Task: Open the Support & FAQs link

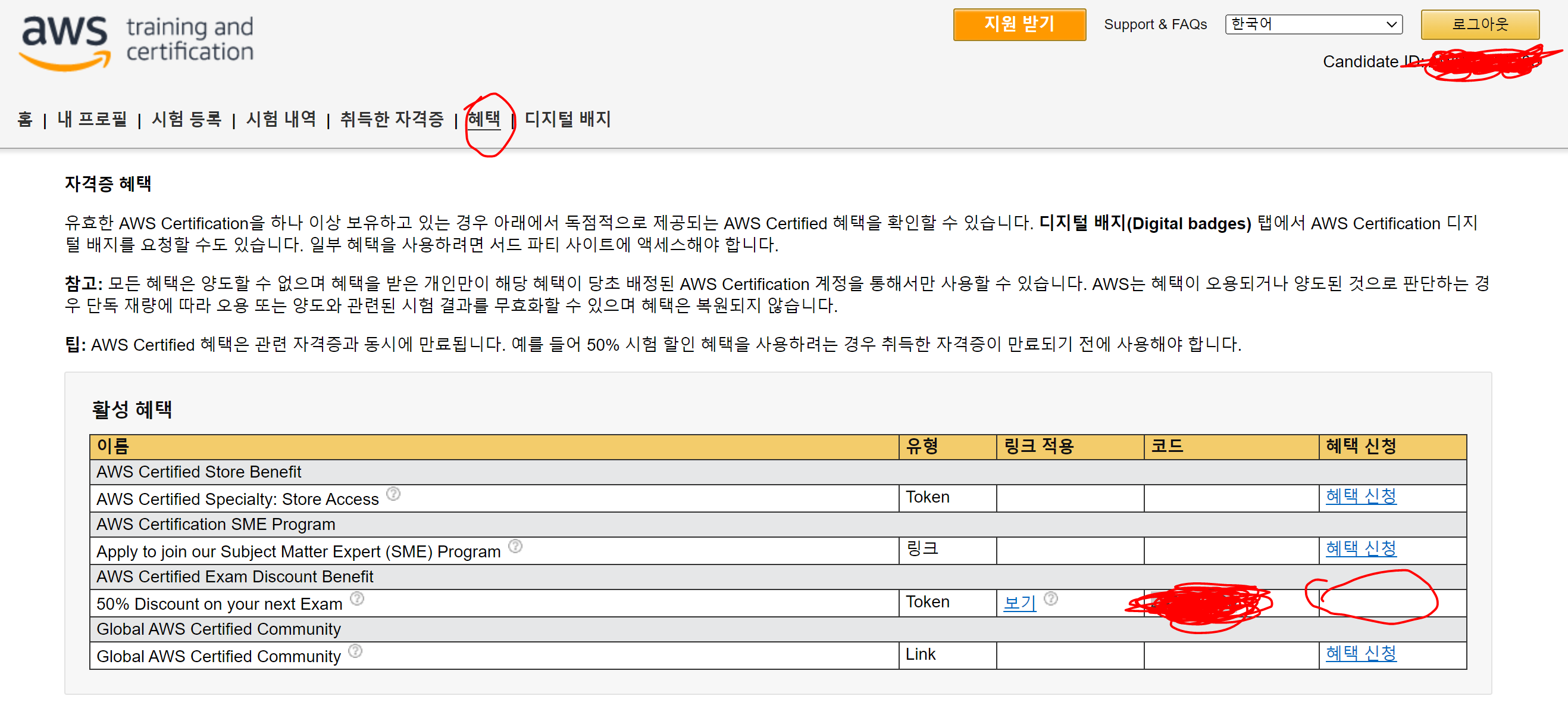Action: 1154,24
